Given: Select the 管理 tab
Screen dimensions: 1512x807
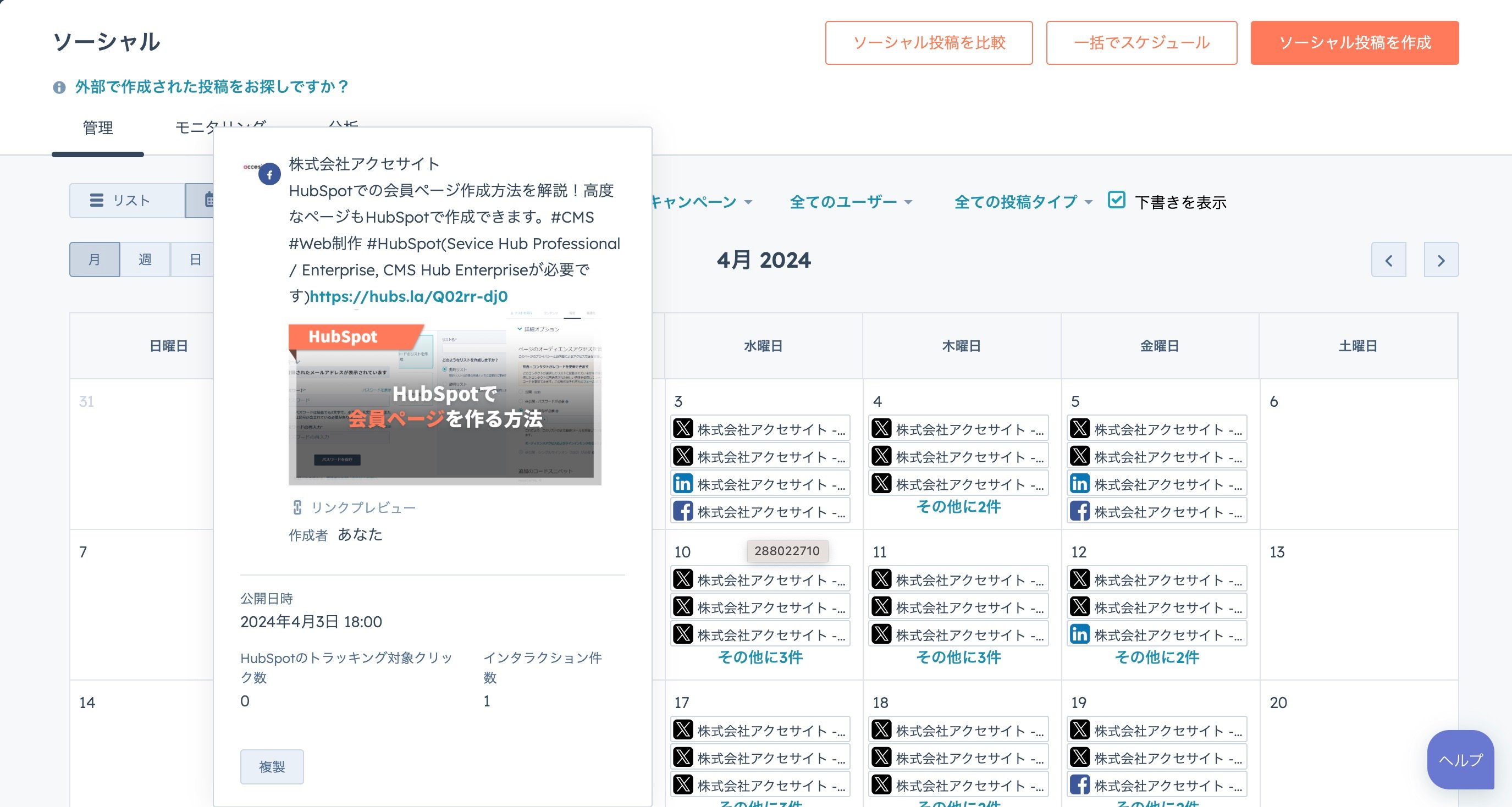Looking at the screenshot, I should 97,128.
